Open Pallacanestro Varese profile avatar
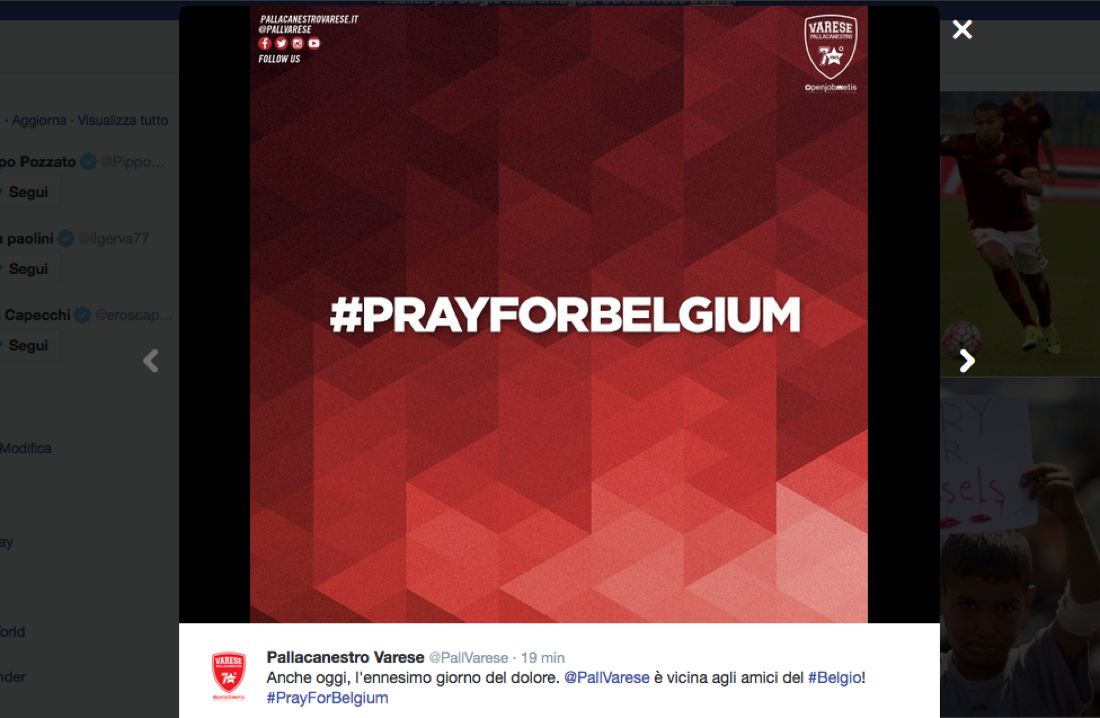The image size is (1100, 718). point(229,676)
